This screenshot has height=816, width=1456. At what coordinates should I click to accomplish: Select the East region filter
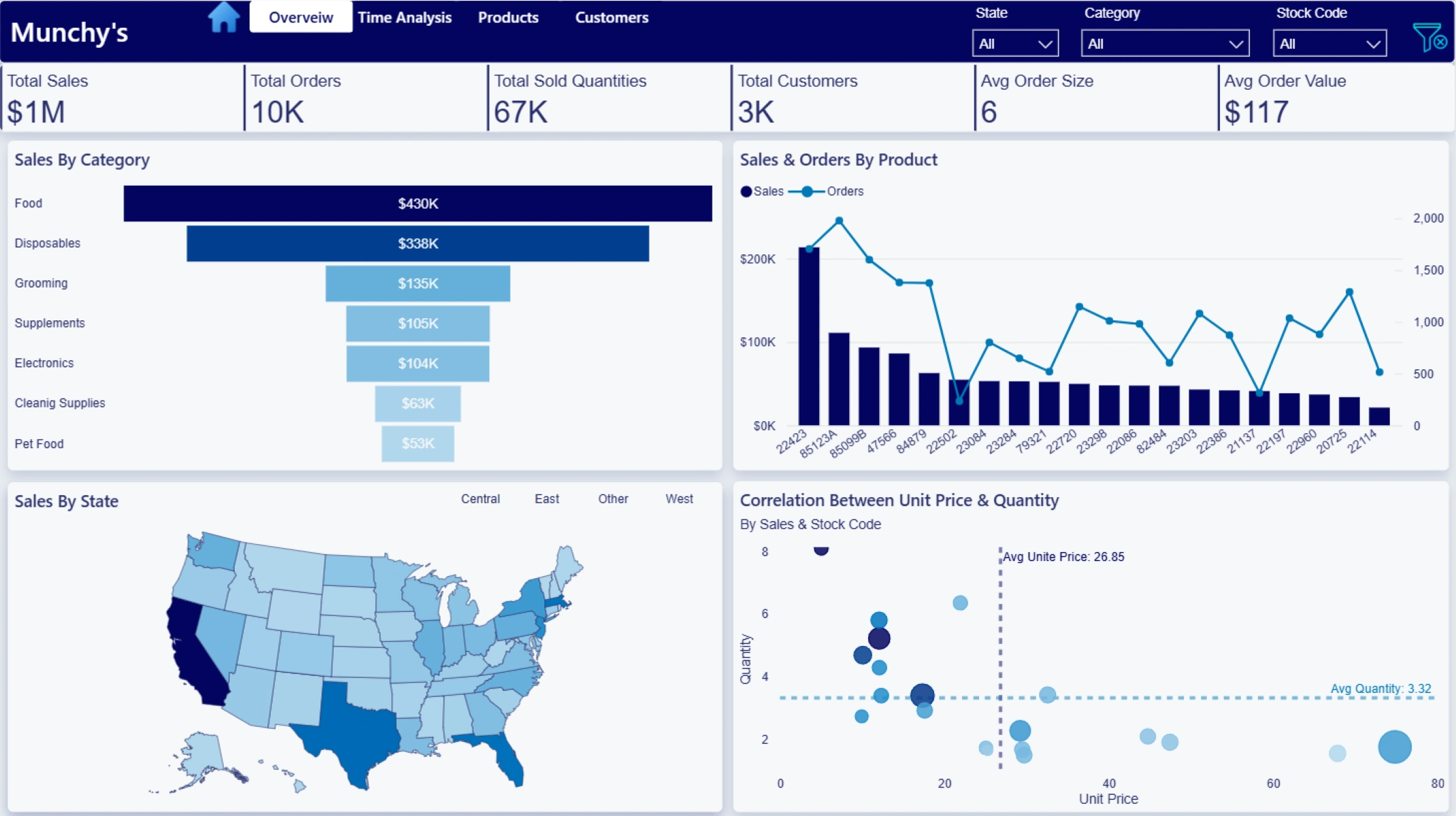point(546,499)
